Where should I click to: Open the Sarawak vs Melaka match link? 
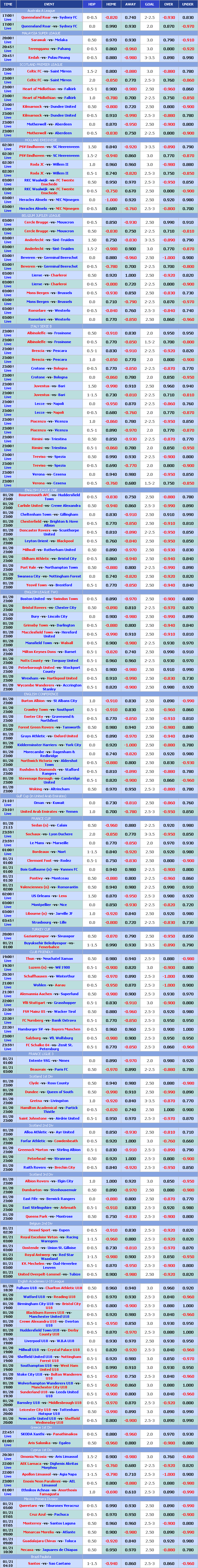[x=49, y=40]
